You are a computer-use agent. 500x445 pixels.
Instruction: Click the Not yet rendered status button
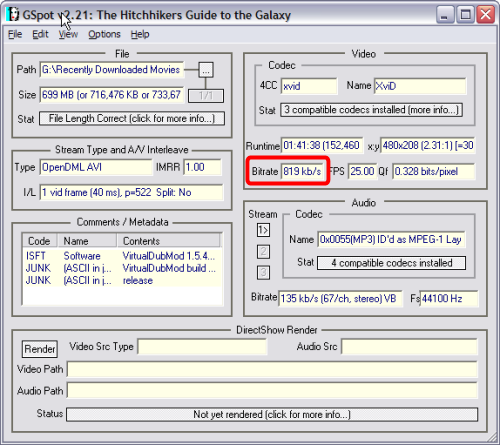pos(272,414)
